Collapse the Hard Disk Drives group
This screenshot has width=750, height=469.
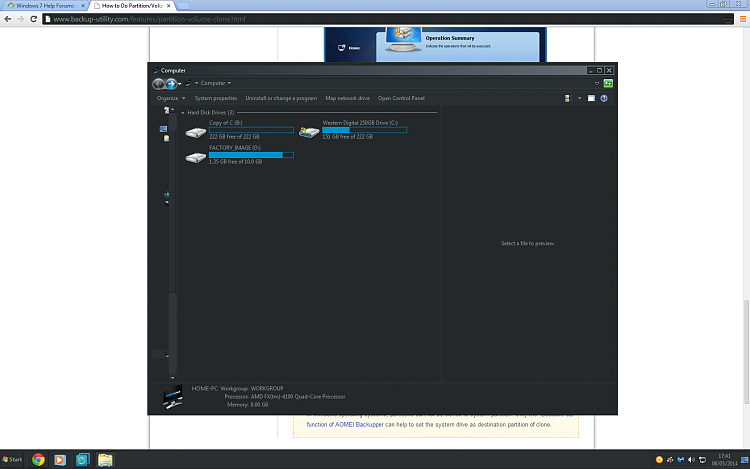[x=183, y=113]
